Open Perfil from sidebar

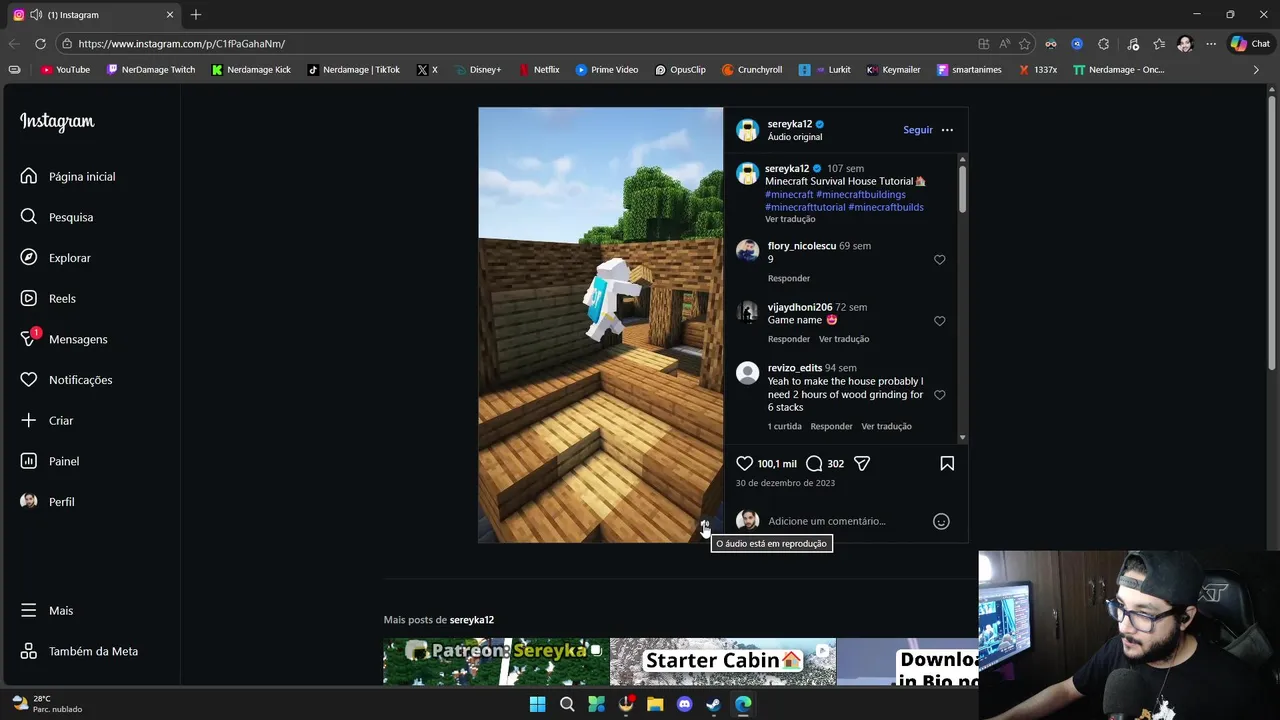tap(47, 502)
